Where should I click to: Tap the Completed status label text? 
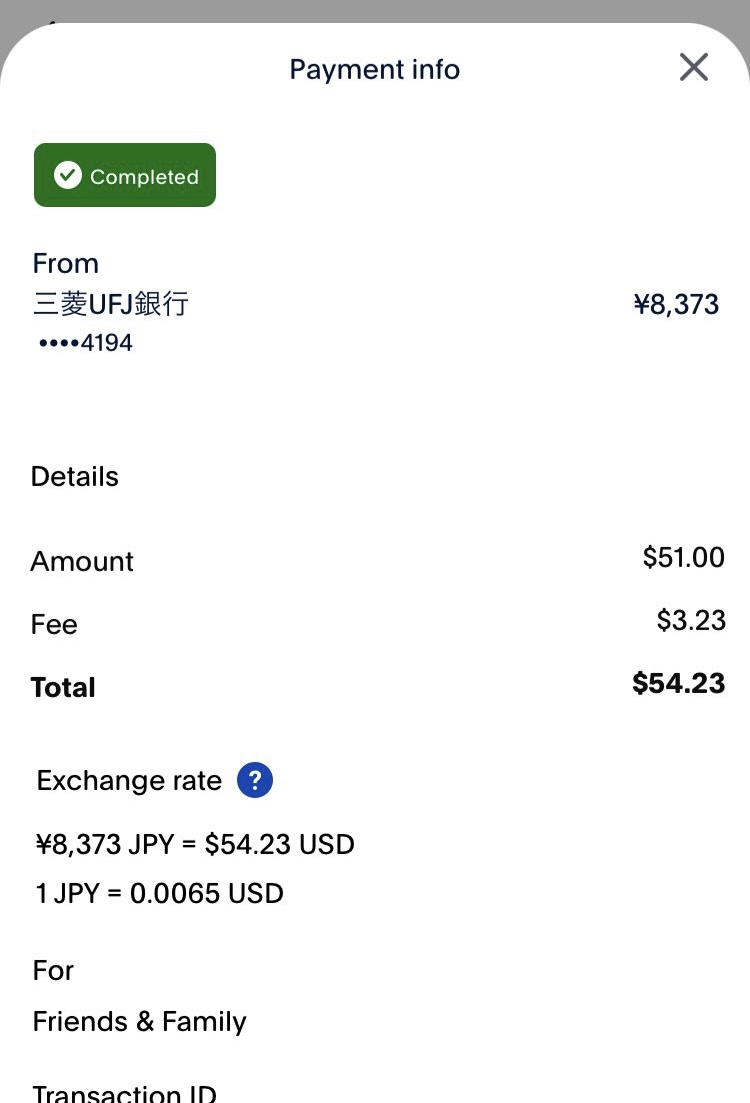point(144,177)
